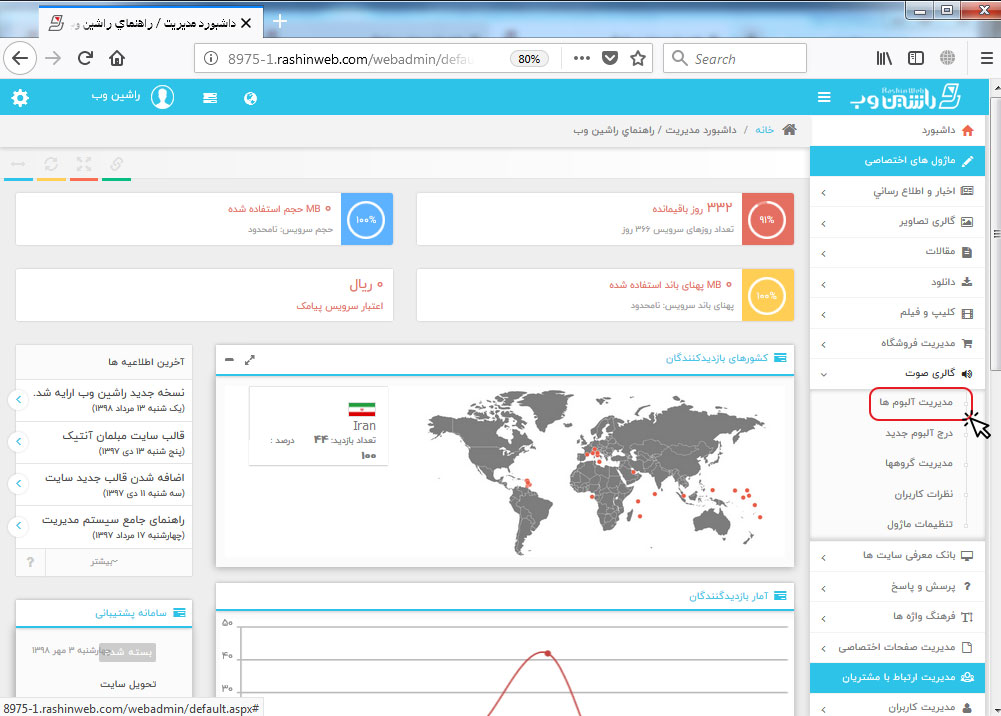Show site information in the address bar
Screen dimensions: 1001x716
pyautogui.click(x=210, y=59)
